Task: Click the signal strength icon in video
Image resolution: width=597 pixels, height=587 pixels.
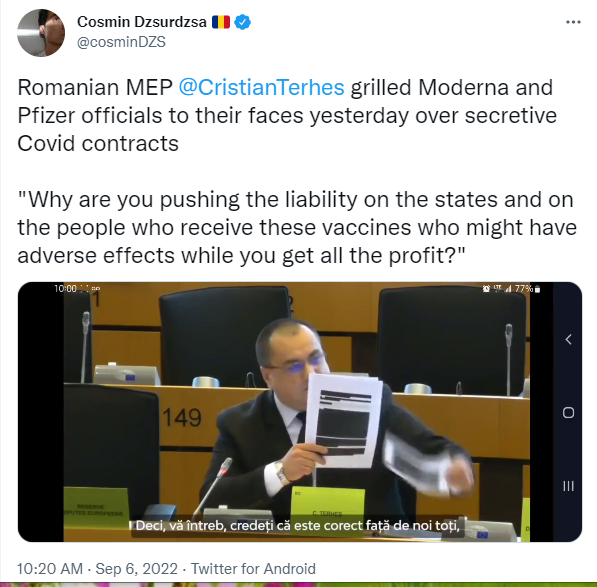Action: 508,289
